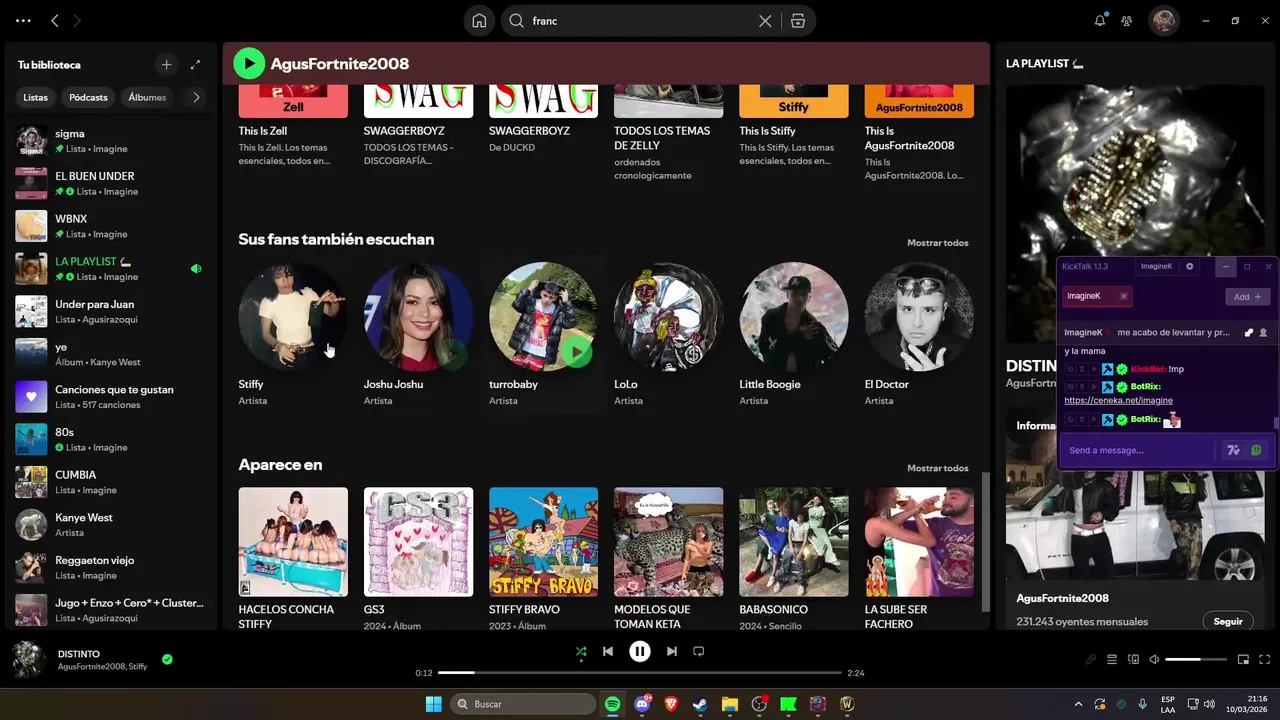This screenshot has height=720, width=1280.
Task: Click Mostrar todos for Aparece en
Action: pos(937,468)
